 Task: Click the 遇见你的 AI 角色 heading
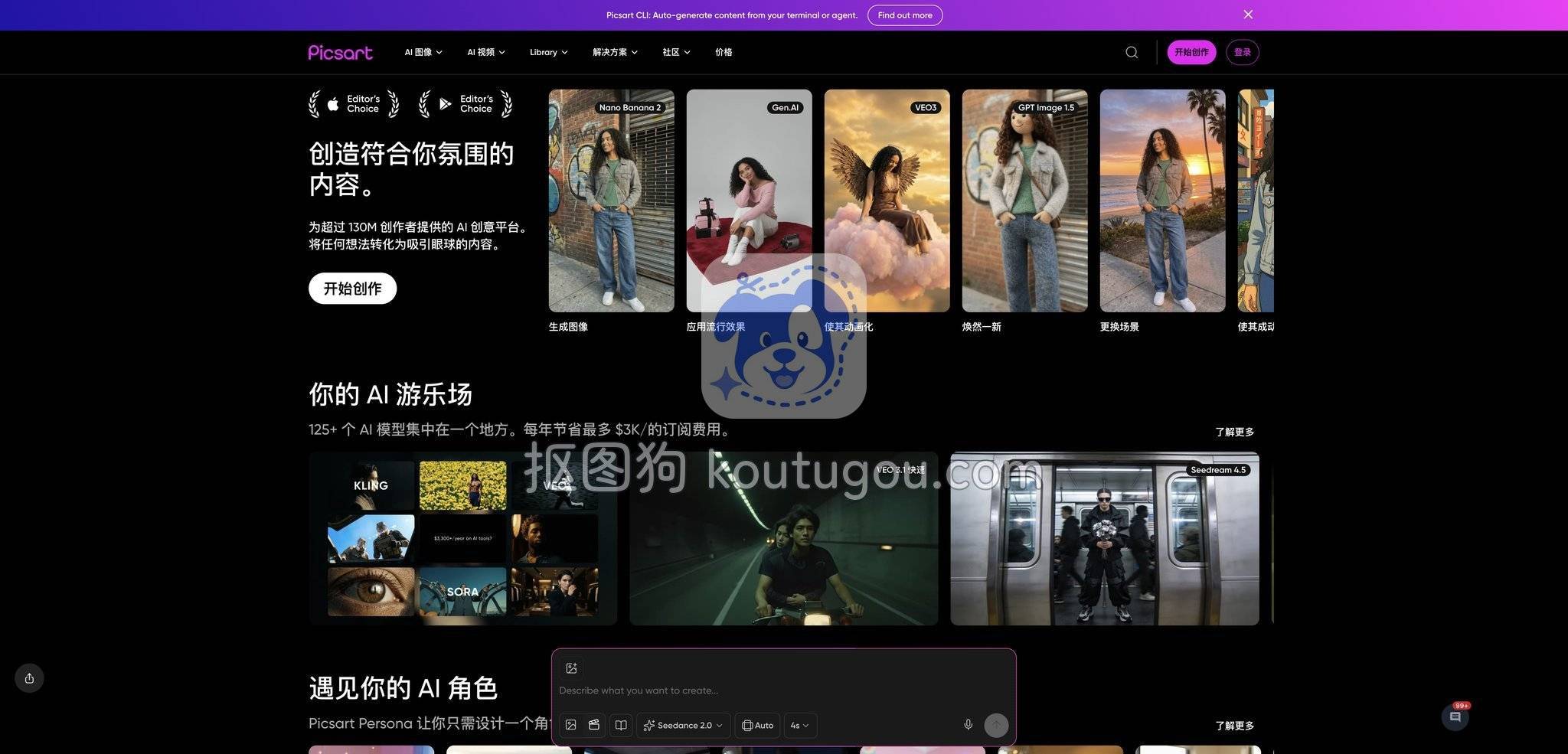[403, 688]
